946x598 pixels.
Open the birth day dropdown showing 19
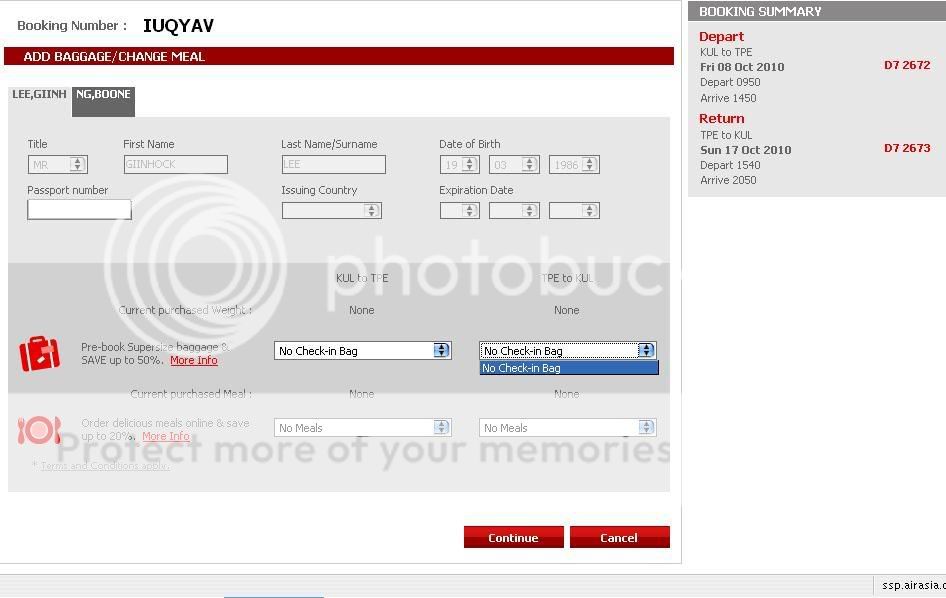[459, 165]
